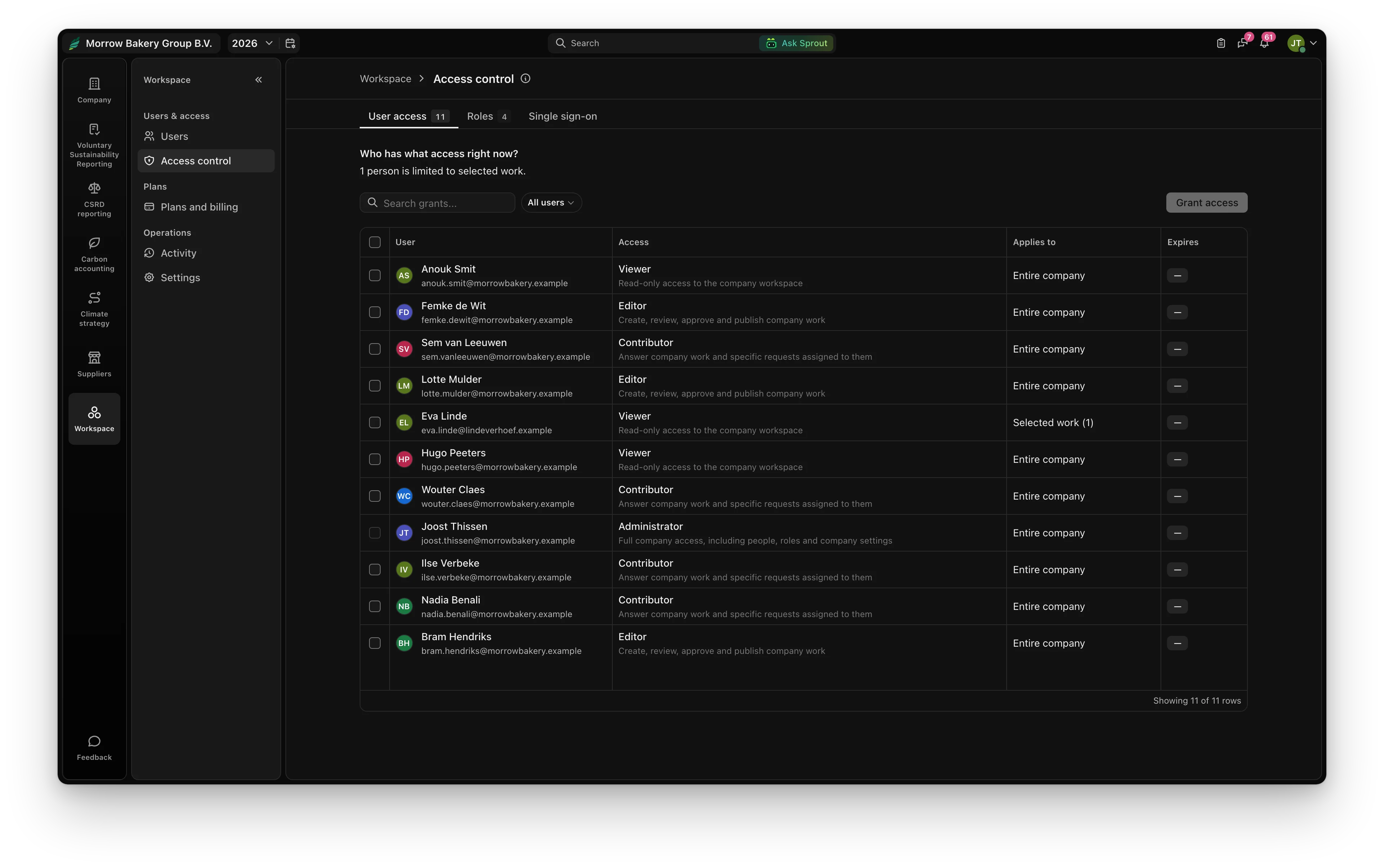Select the Workspace sidebar icon
This screenshot has width=1384, height=868.
tap(94, 418)
